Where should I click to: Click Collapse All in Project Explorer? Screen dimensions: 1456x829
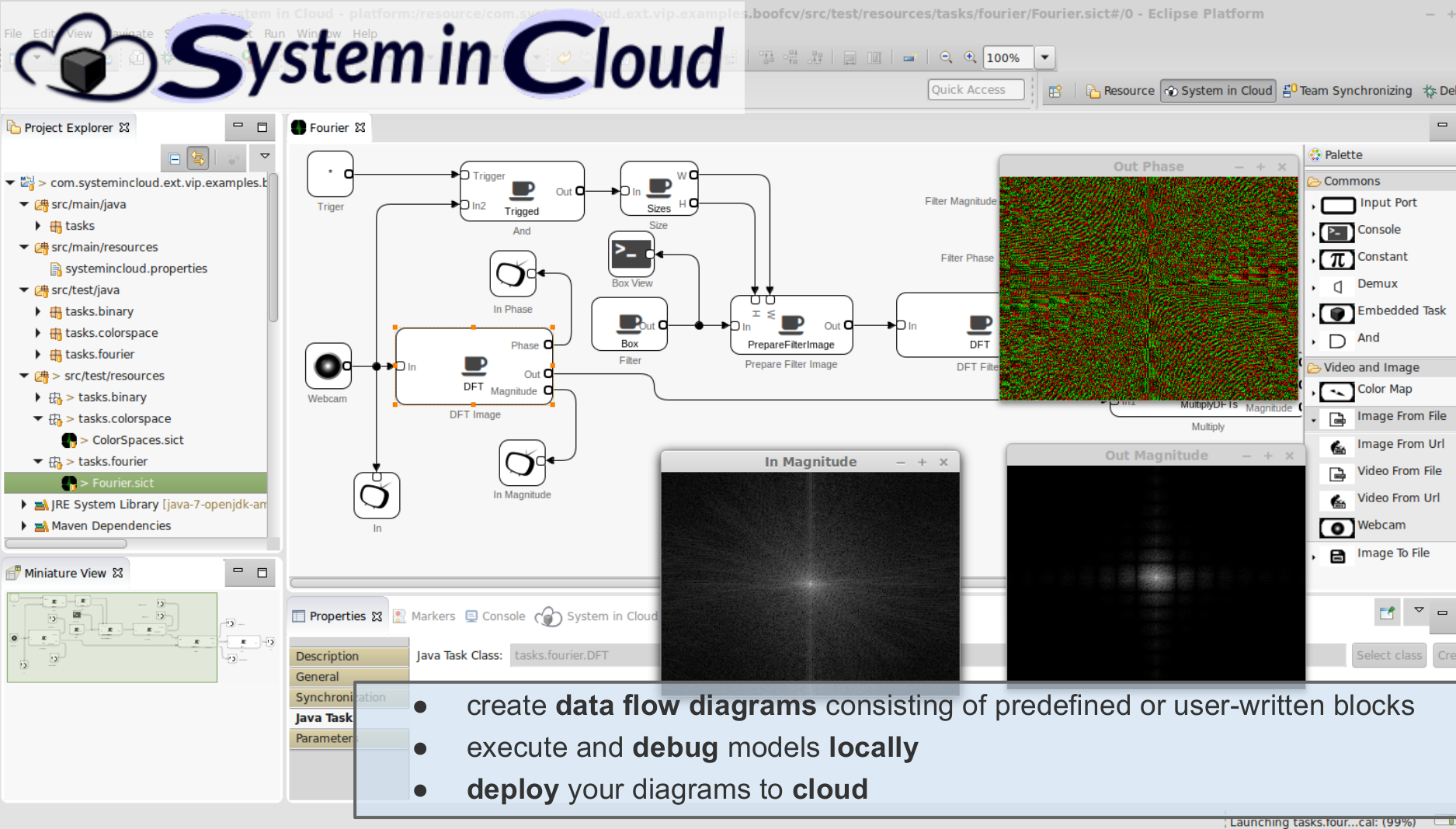coord(175,158)
